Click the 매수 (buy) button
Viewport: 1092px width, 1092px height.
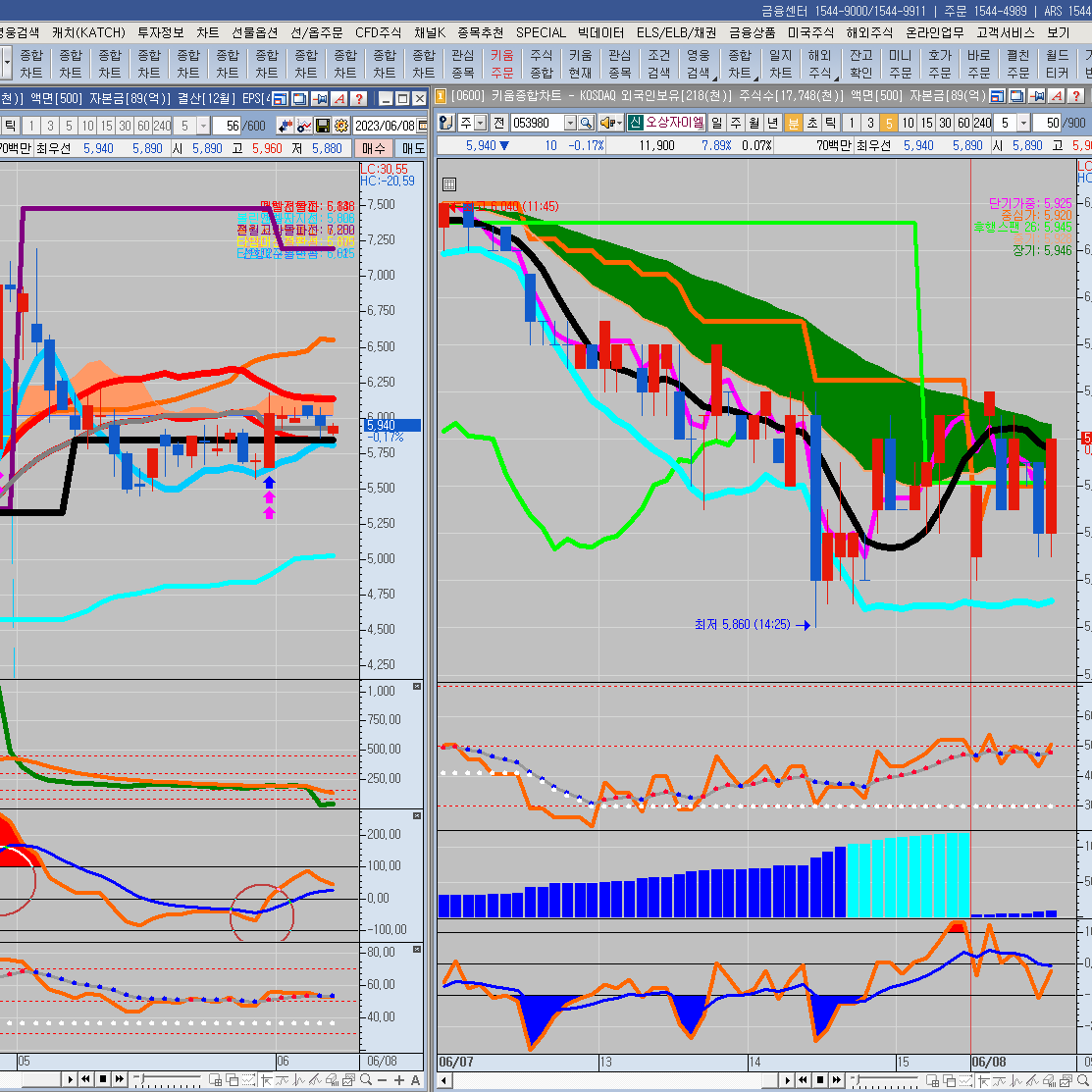pos(373,148)
